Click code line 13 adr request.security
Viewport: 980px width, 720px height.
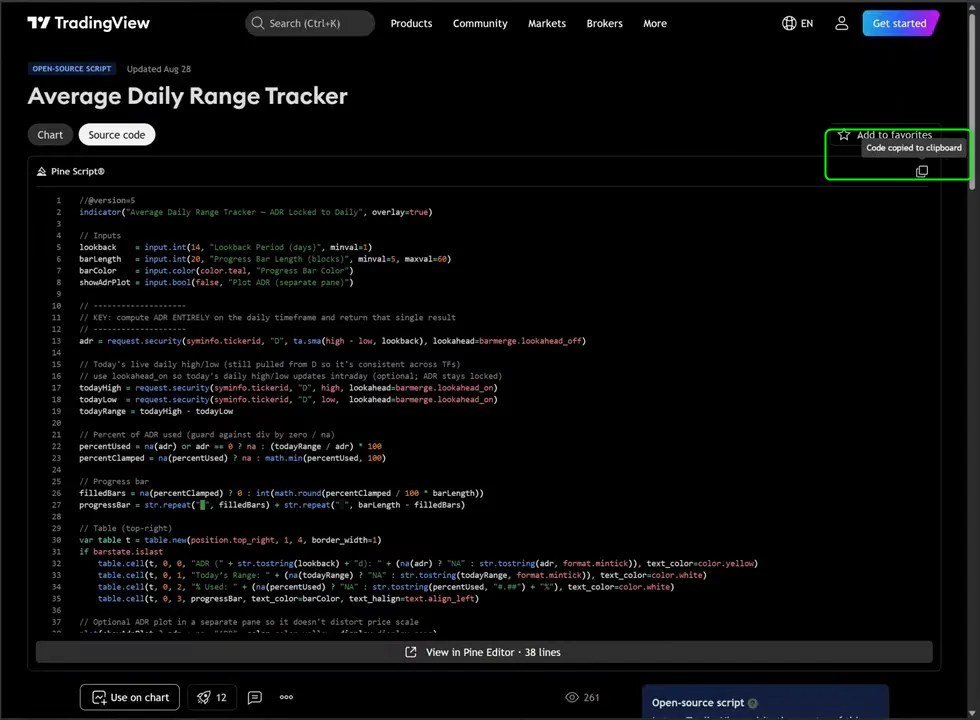(x=332, y=341)
